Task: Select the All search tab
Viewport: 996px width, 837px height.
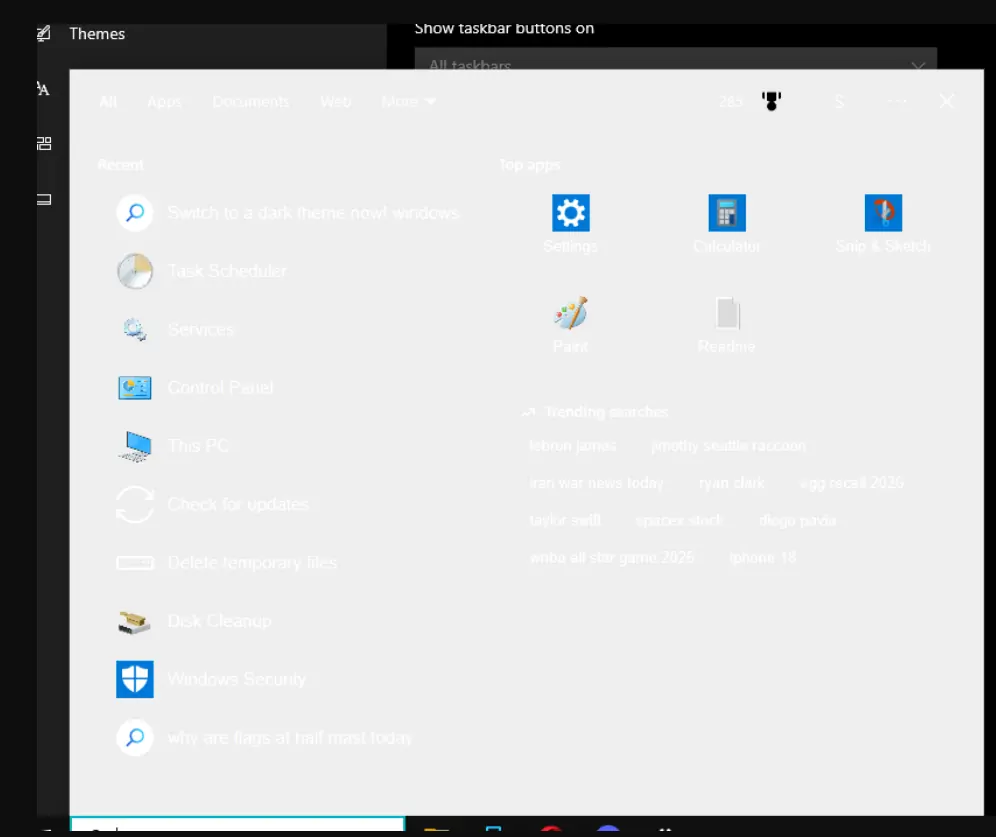Action: (108, 102)
